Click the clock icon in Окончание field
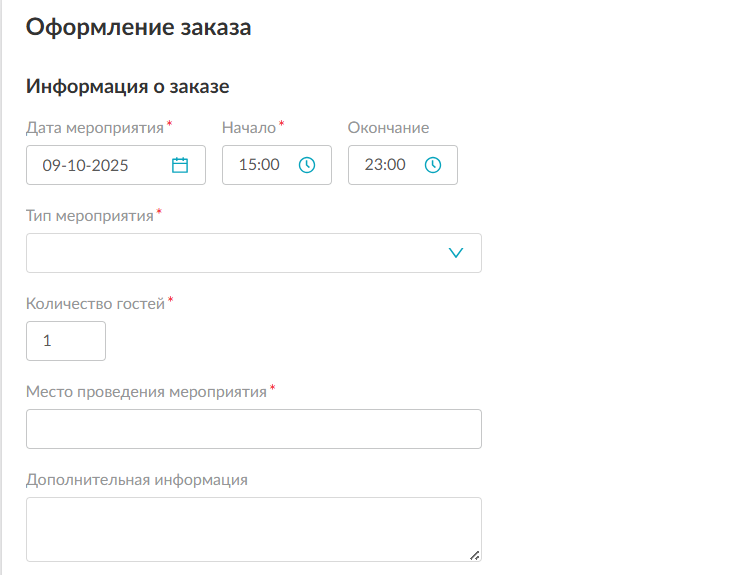This screenshot has height=575, width=743. pos(433,166)
